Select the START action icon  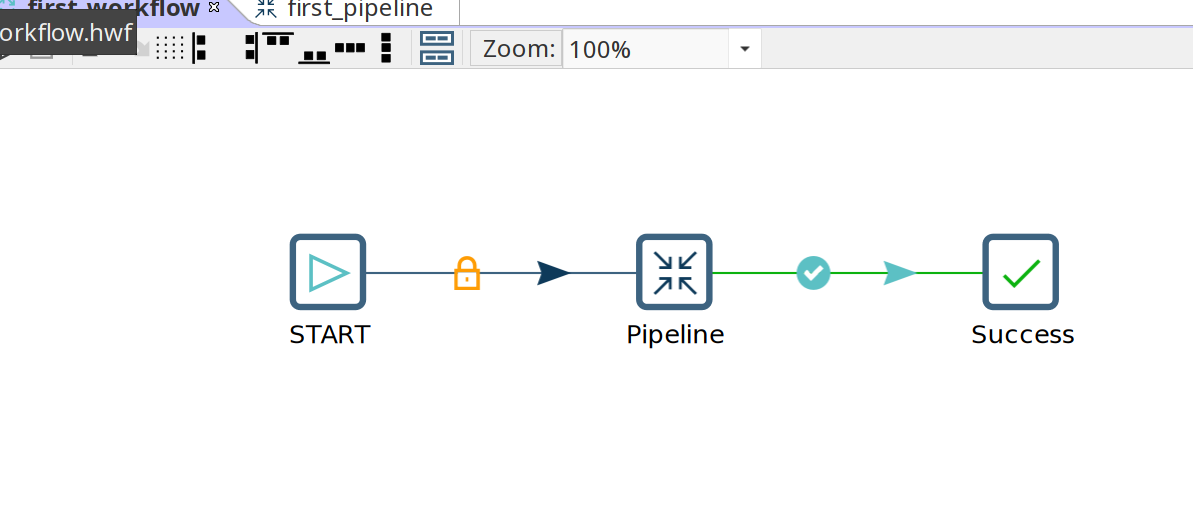328,272
